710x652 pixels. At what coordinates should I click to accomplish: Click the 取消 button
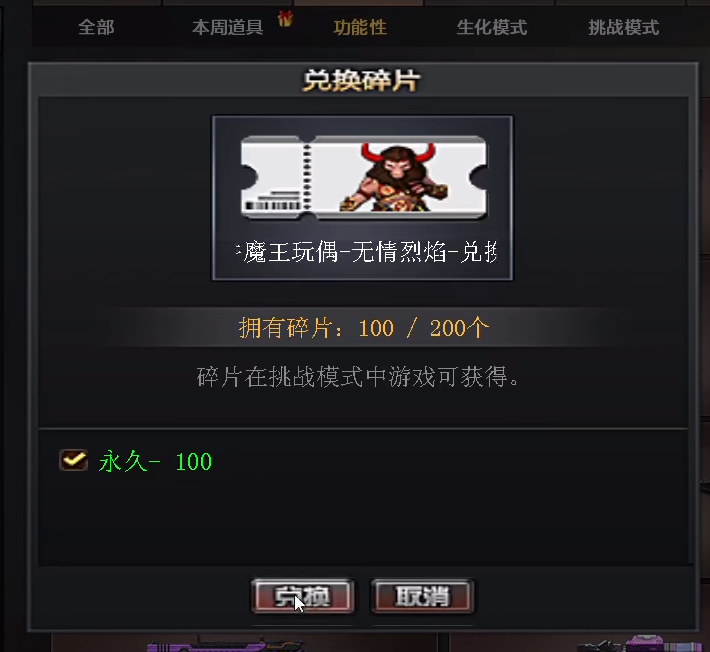tap(422, 596)
